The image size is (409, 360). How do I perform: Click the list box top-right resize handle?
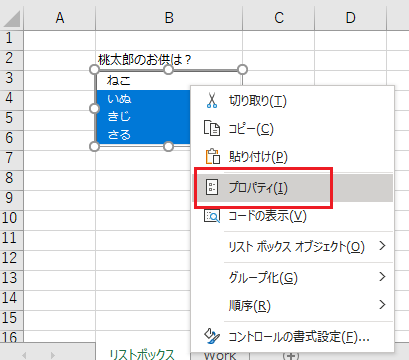(243, 70)
